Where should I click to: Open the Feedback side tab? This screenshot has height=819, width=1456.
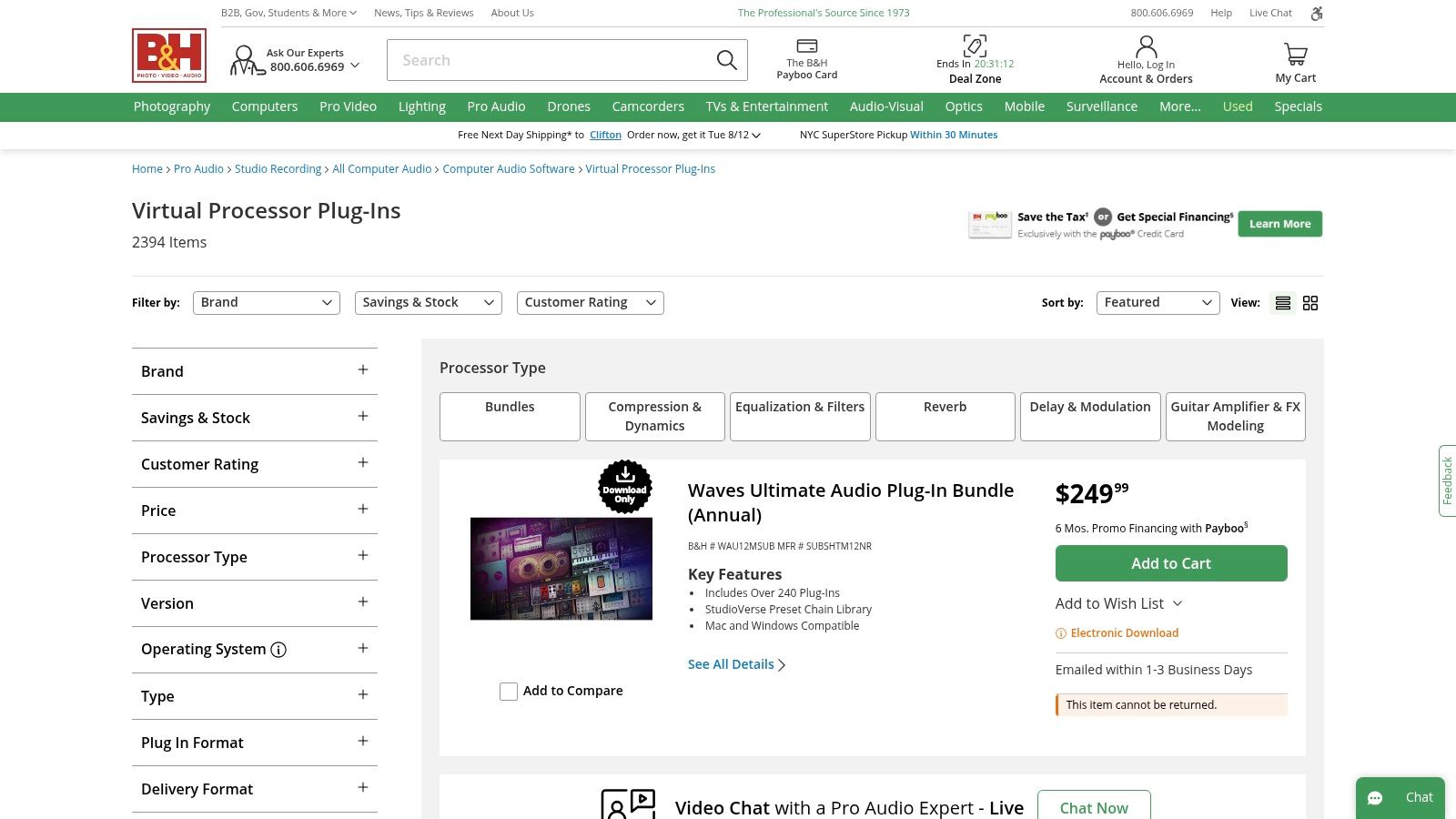tap(1447, 480)
